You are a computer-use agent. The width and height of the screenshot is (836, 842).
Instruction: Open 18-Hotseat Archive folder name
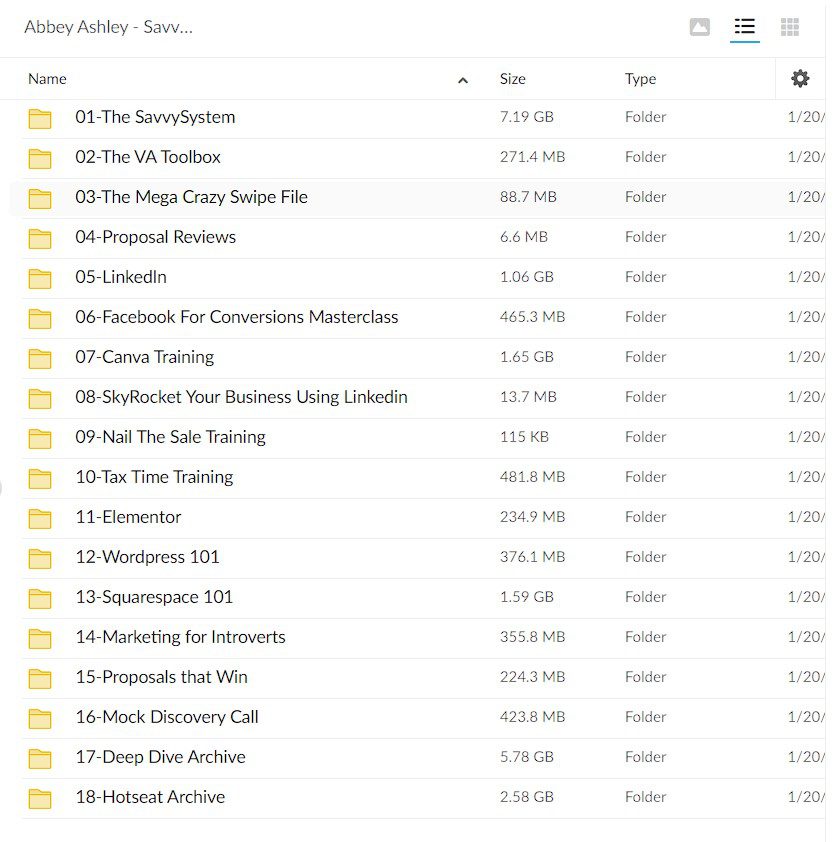[150, 797]
